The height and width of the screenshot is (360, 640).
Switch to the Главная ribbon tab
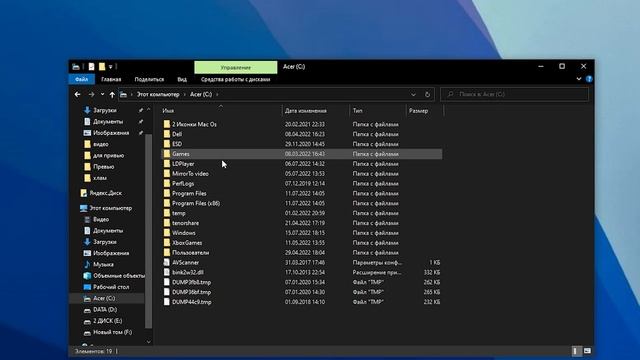[x=111, y=79]
